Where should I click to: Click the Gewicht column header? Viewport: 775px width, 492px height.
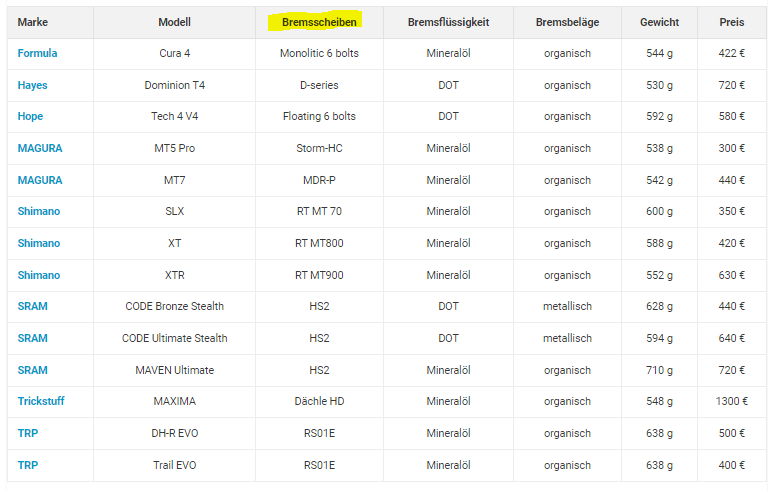pos(659,22)
